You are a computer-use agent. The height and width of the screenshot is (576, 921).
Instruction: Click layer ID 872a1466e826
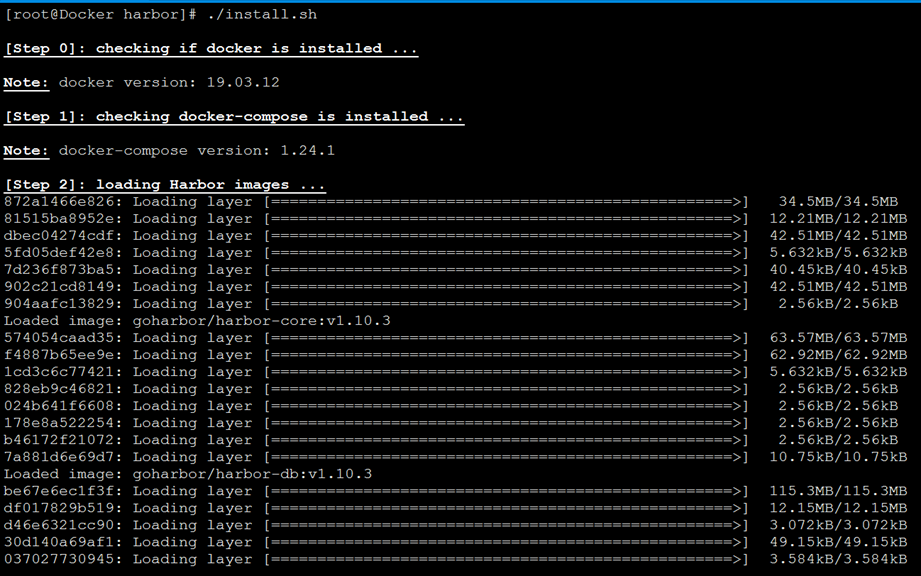(x=59, y=202)
